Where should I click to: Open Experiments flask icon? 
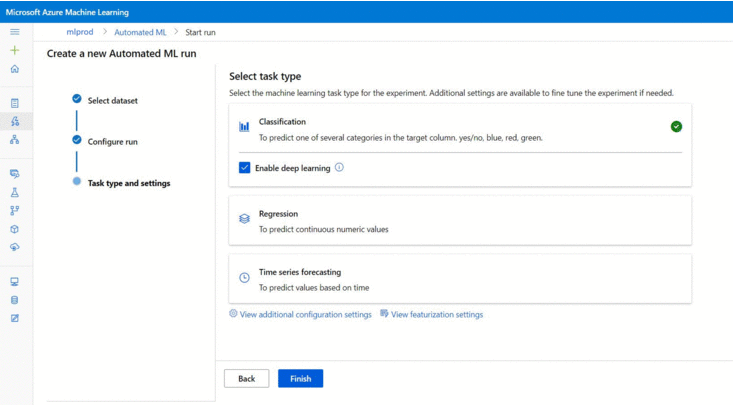15,192
